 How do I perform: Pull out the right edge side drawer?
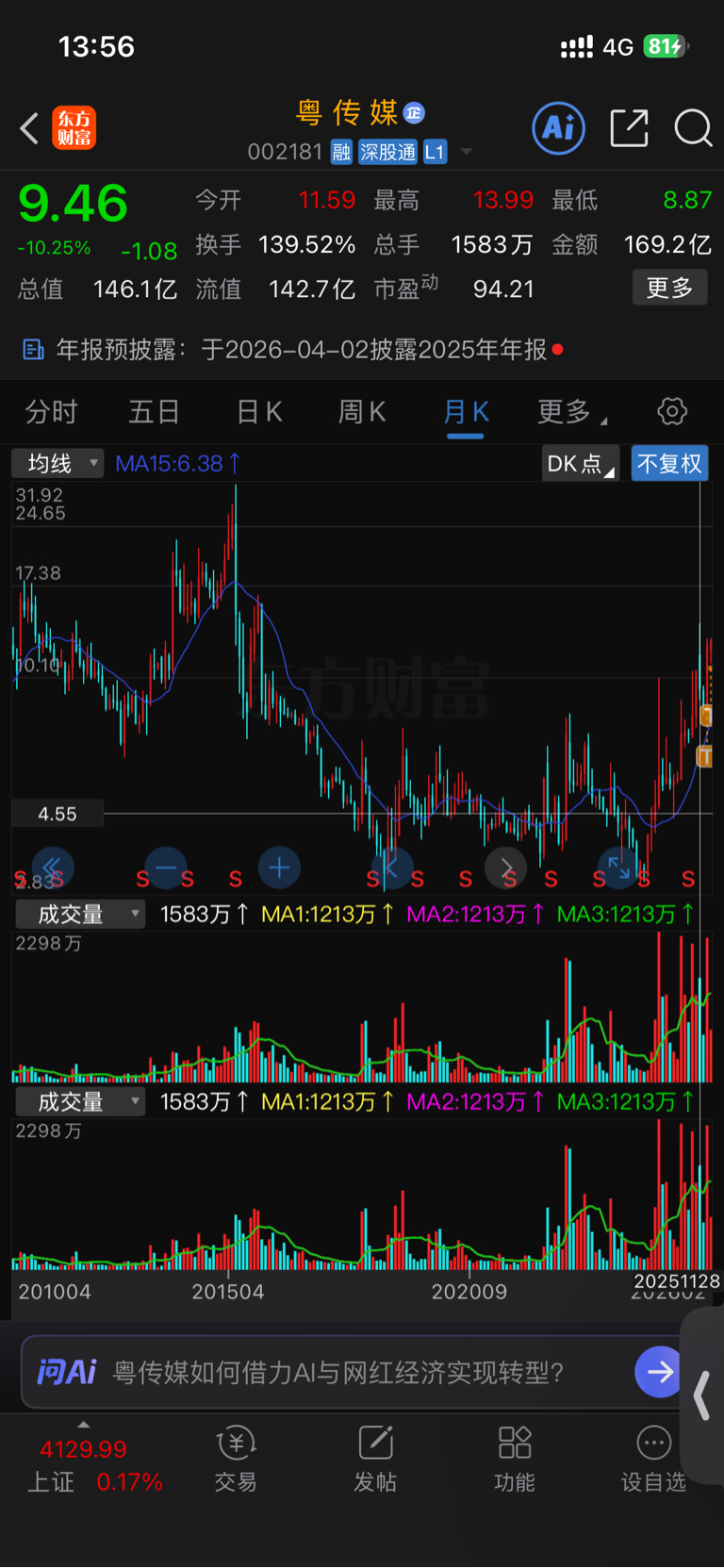point(702,1395)
